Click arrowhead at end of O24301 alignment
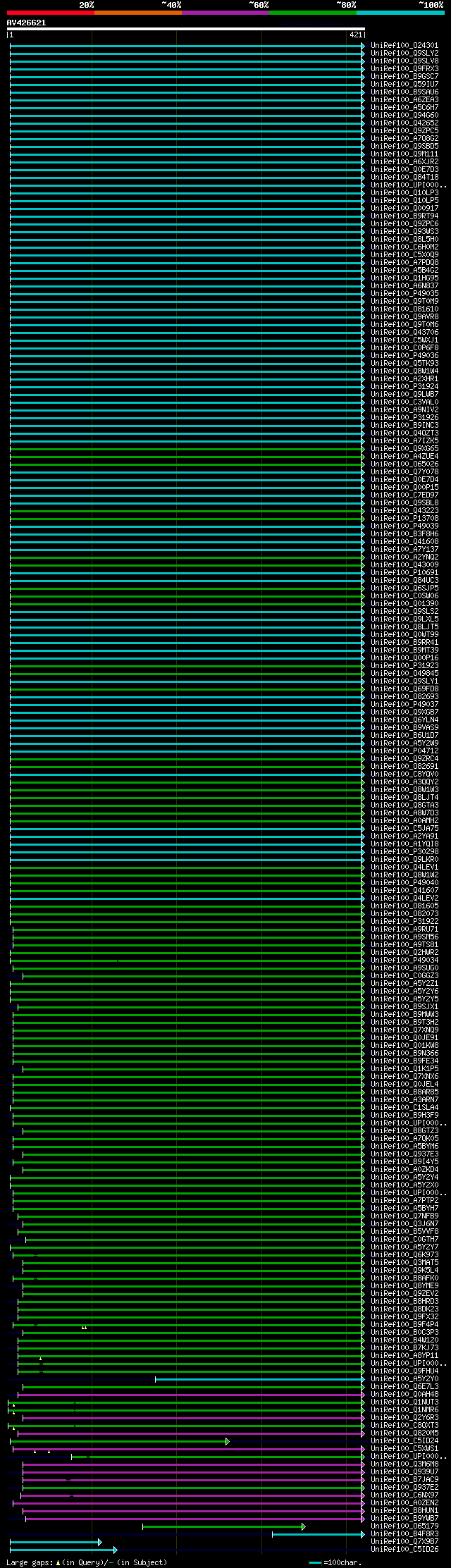 pyautogui.click(x=363, y=46)
